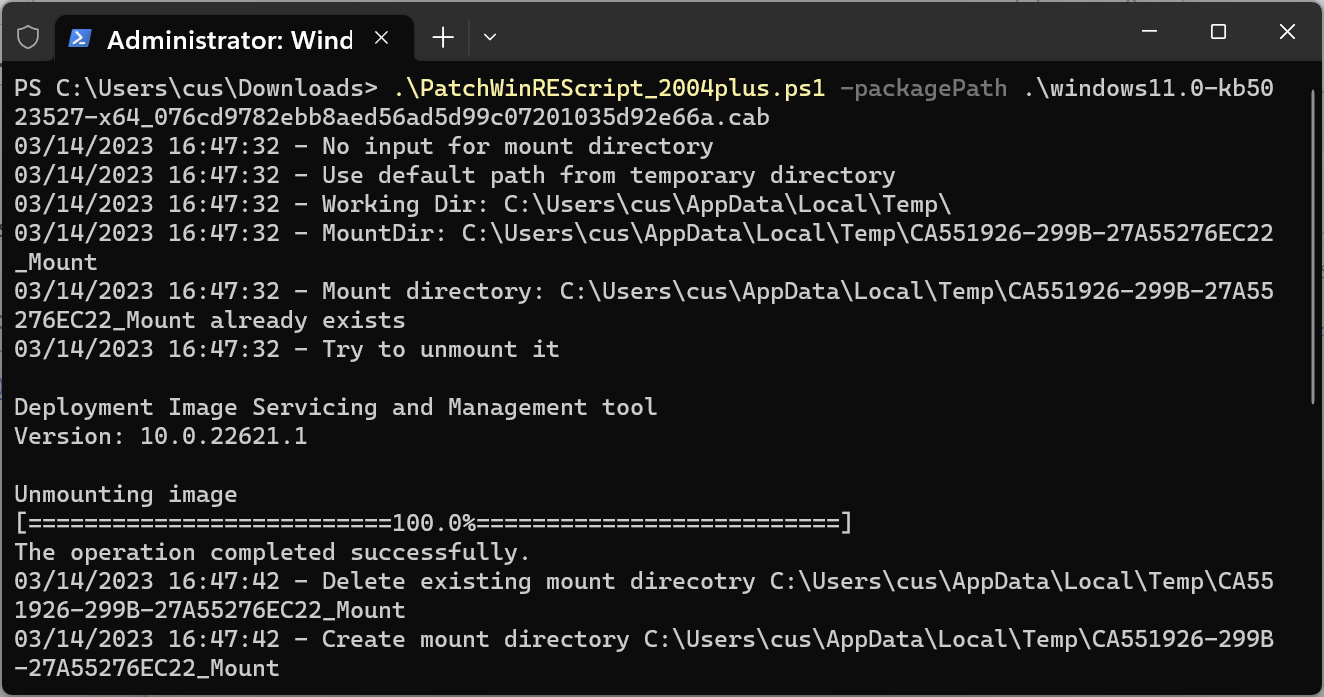This screenshot has width=1324, height=697.
Task: Click the Deployment Image Servicing heading
Action: (335, 406)
